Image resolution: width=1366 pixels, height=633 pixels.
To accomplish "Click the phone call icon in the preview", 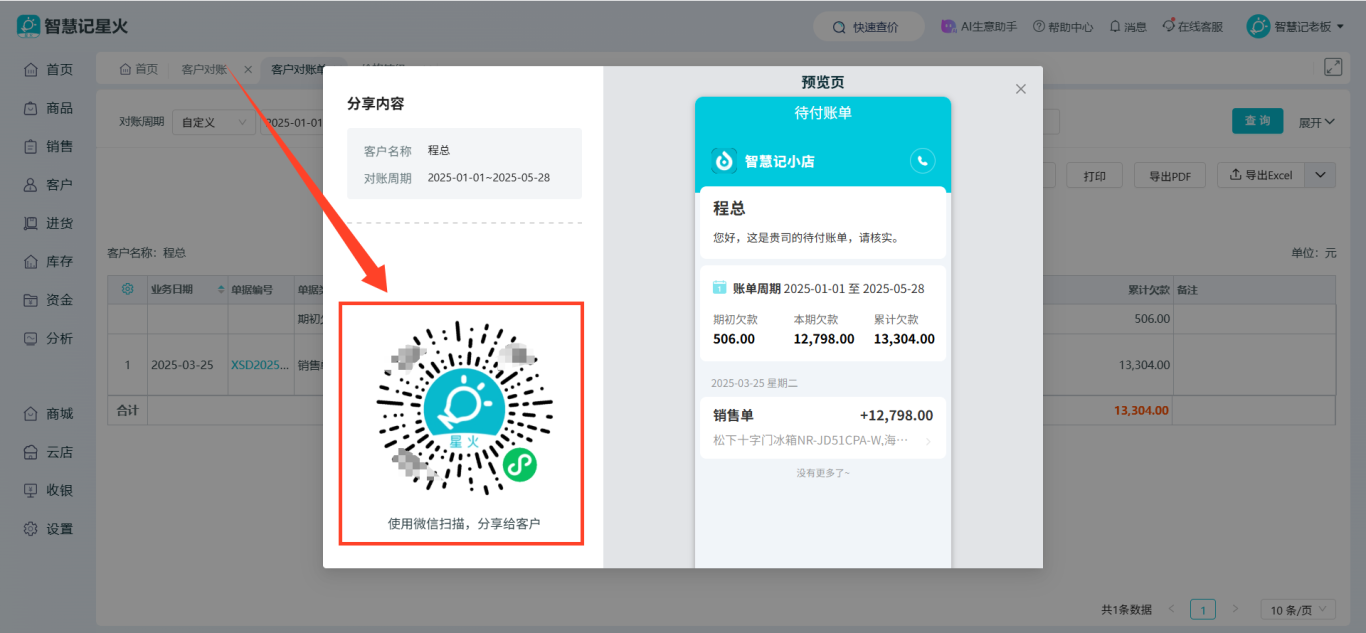I will 922,160.
